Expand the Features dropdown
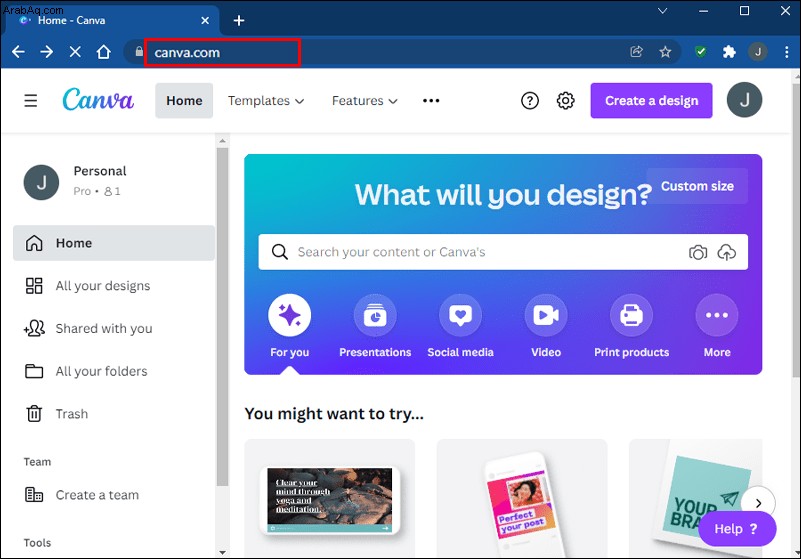Viewport: 801px width, 559px height. tap(365, 101)
